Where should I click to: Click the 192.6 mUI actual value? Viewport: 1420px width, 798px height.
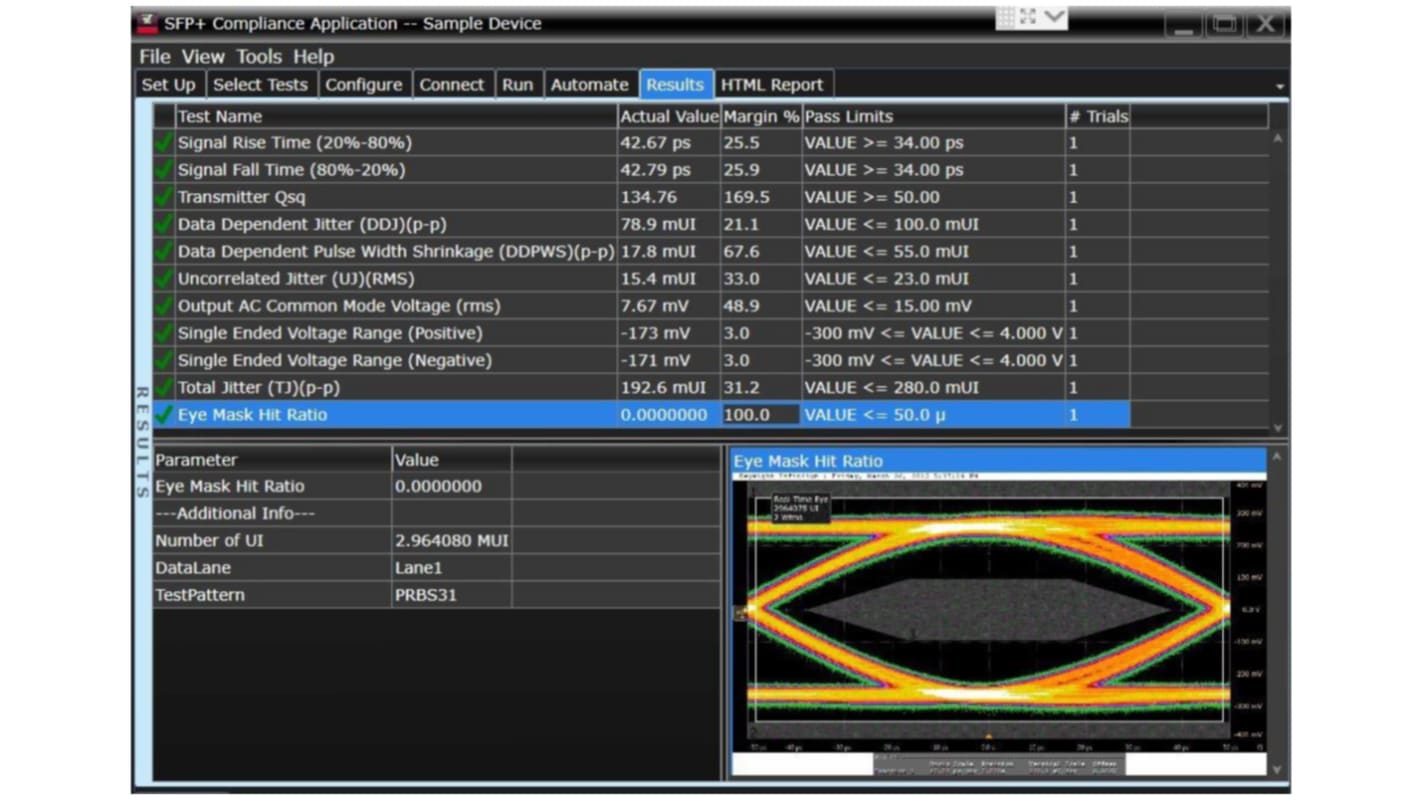[x=669, y=386]
